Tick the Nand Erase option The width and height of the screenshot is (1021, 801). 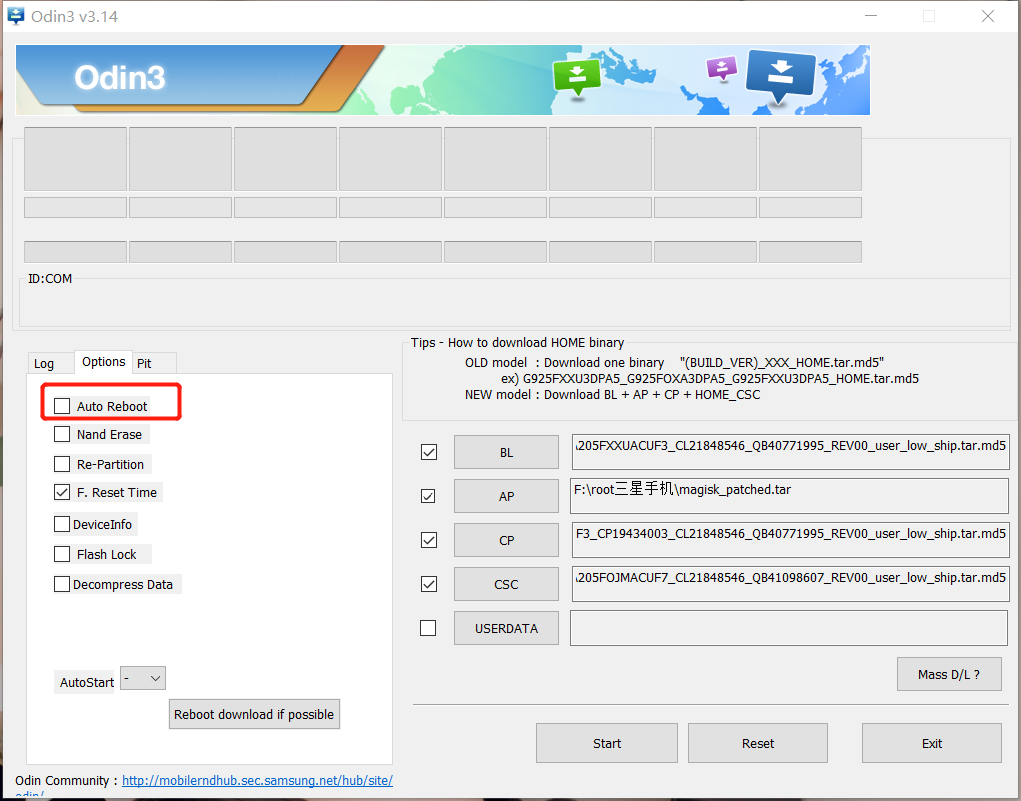pyautogui.click(x=62, y=434)
